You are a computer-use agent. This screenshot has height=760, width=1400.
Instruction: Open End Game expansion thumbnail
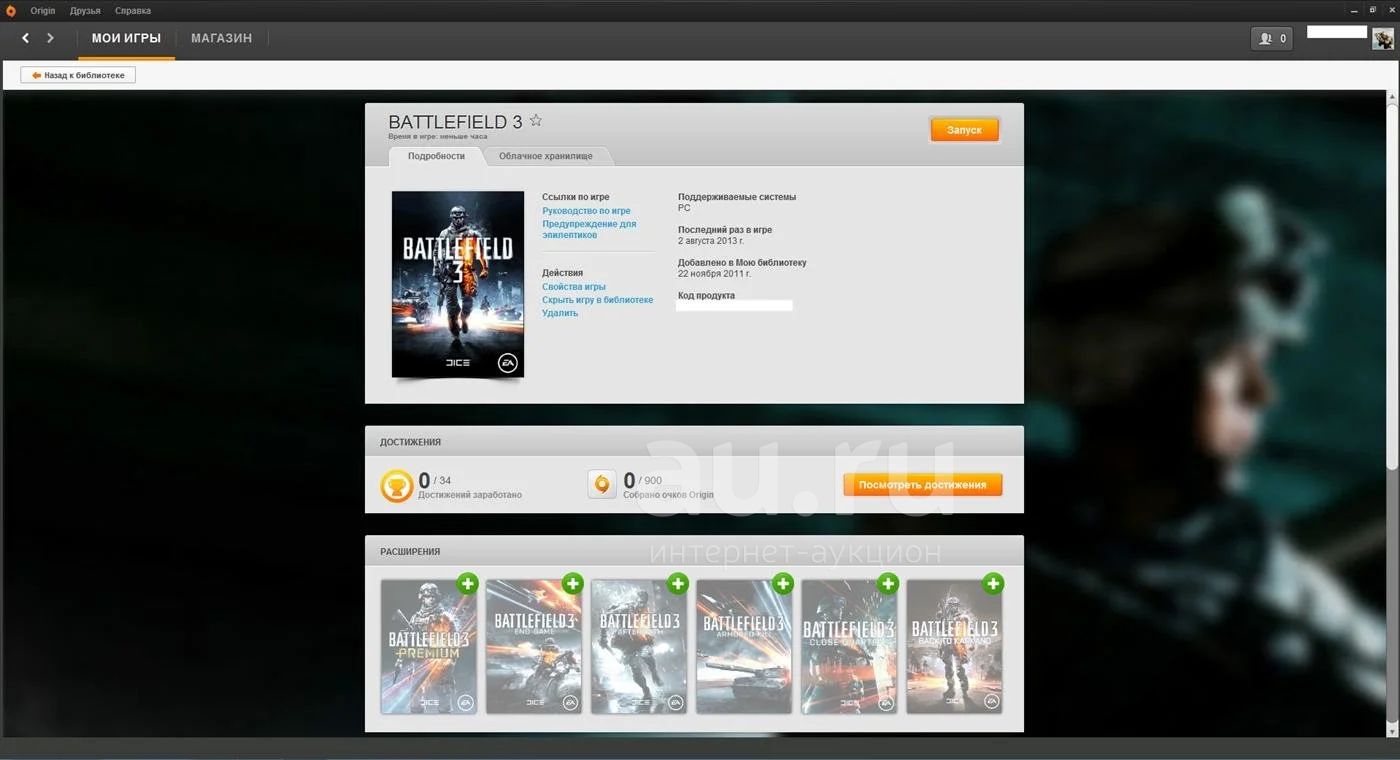click(x=534, y=647)
